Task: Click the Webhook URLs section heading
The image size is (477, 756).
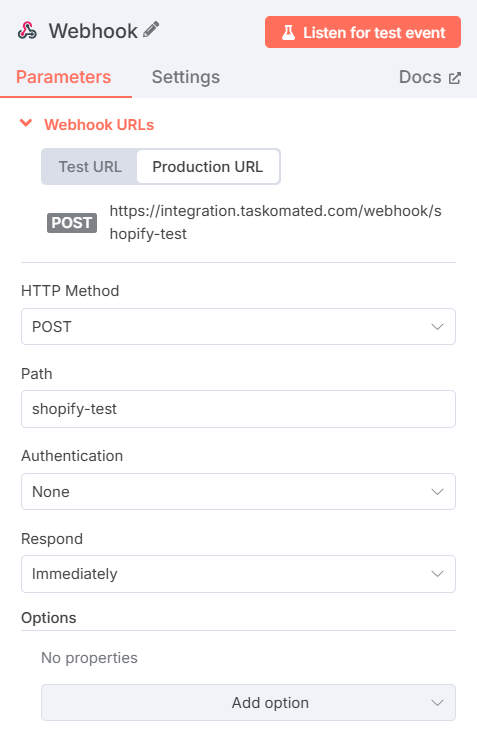Action: 99,125
